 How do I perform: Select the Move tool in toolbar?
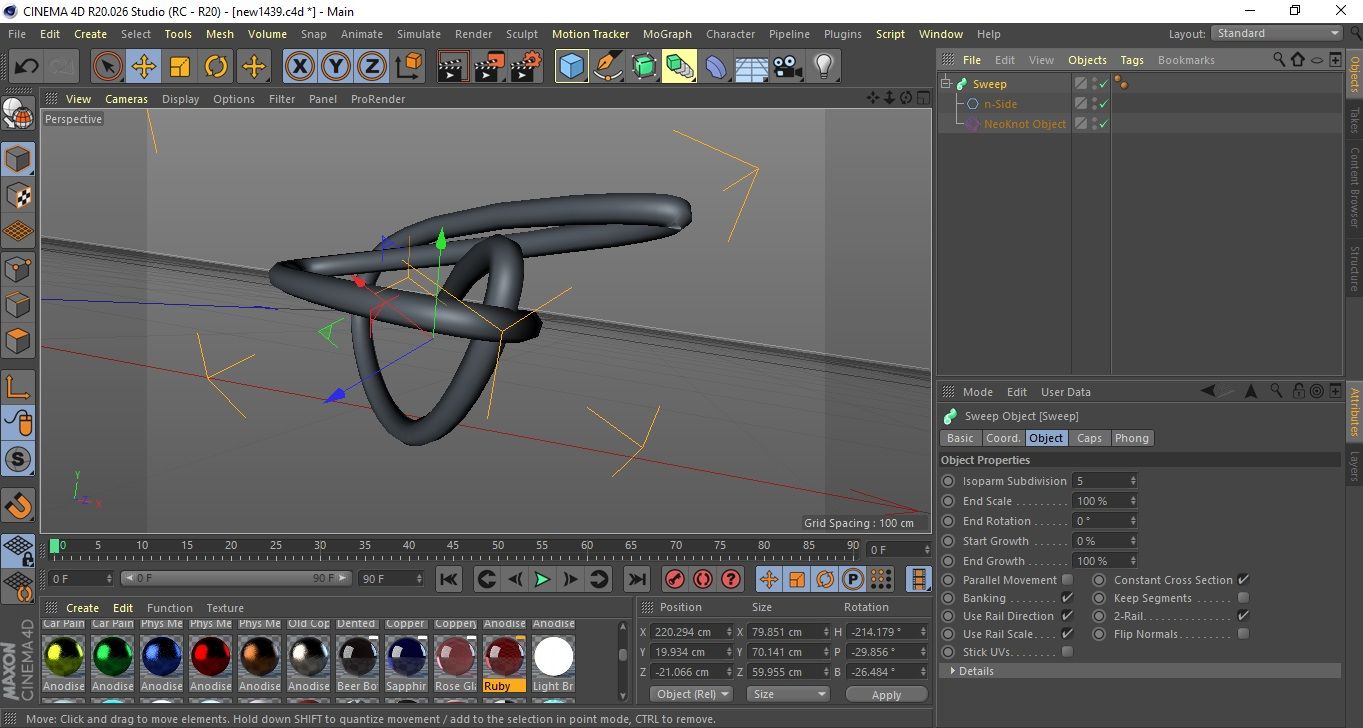[144, 67]
